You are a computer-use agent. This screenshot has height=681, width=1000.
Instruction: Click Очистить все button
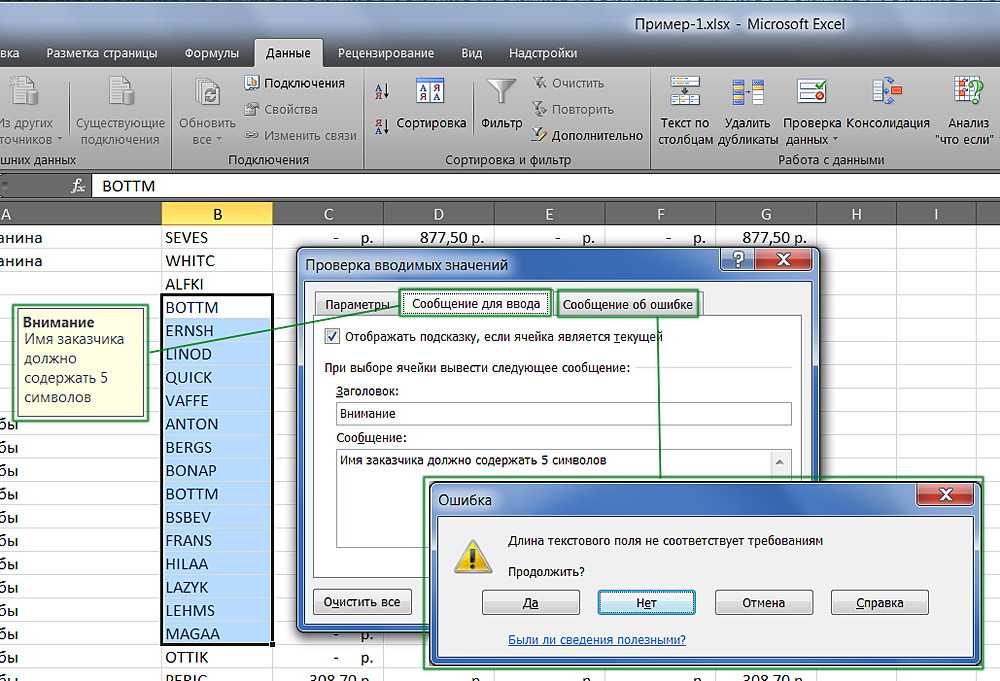click(x=362, y=602)
